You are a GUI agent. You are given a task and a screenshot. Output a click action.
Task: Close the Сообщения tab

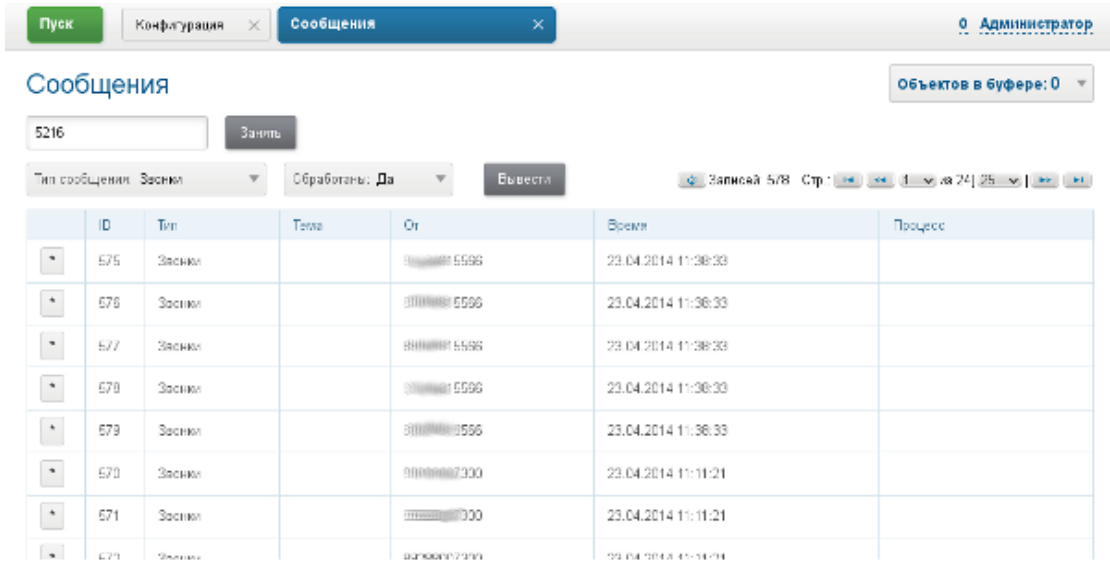pos(538,25)
